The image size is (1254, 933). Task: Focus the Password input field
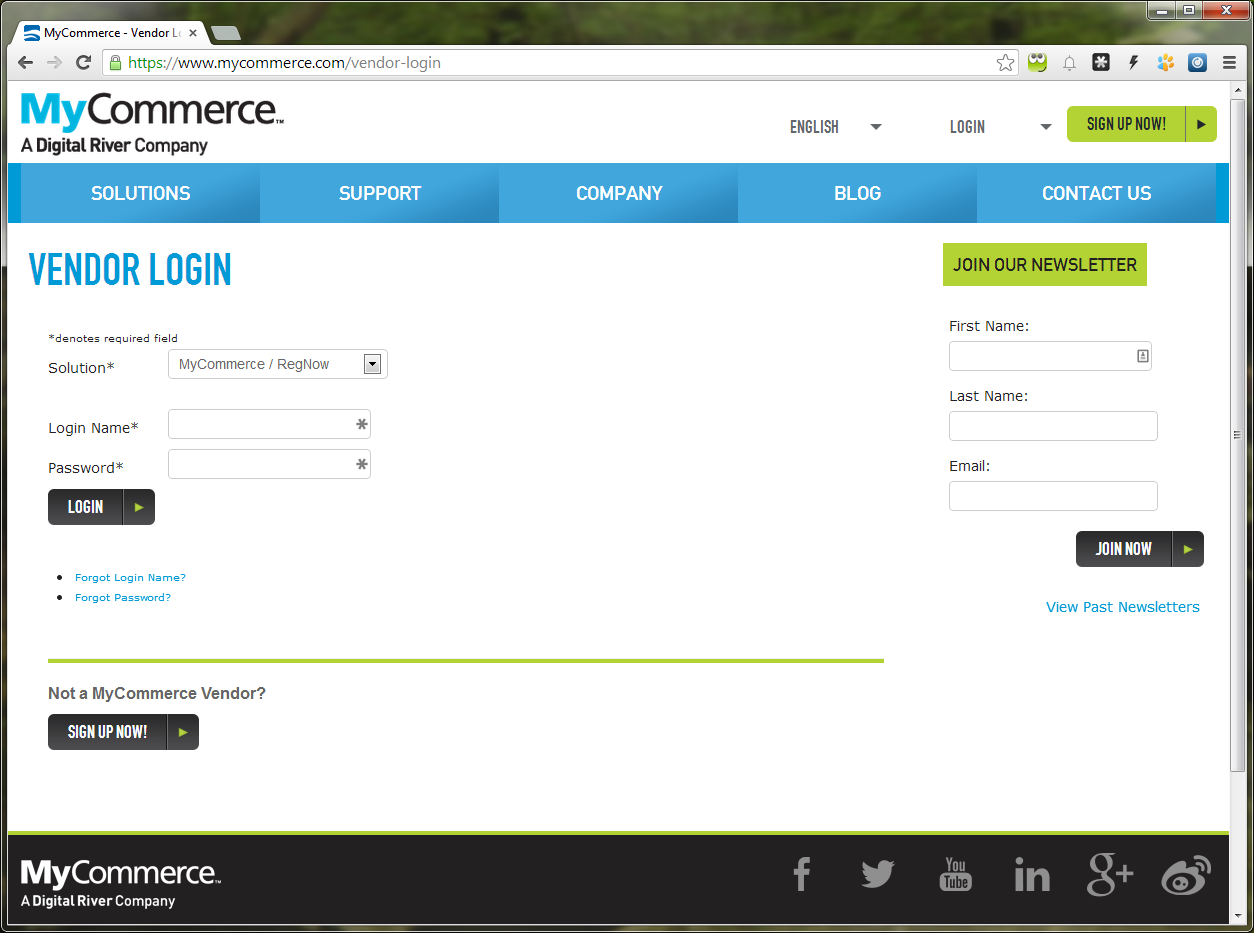pyautogui.click(x=269, y=464)
